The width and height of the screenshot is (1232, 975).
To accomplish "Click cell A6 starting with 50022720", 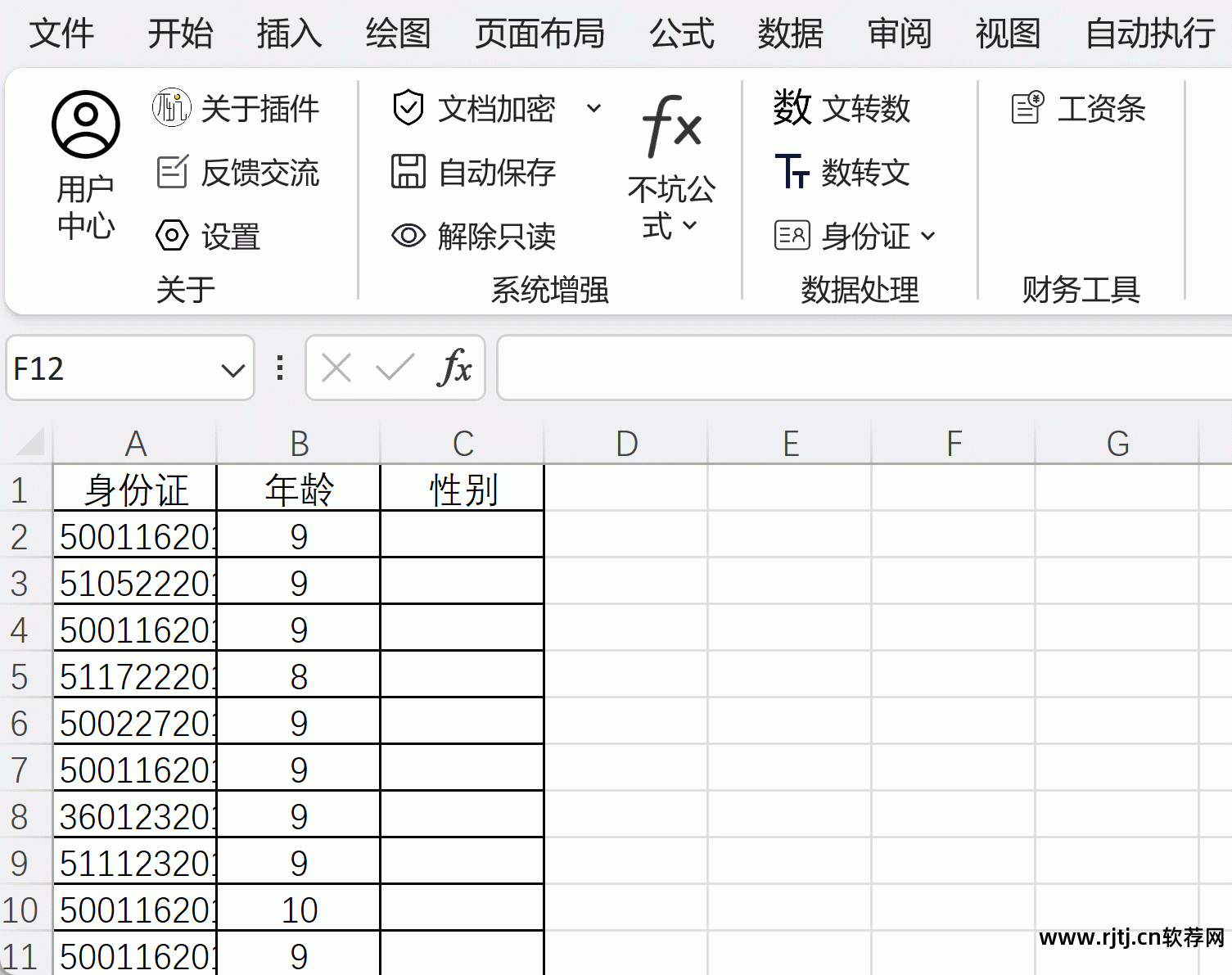I will click(x=135, y=723).
